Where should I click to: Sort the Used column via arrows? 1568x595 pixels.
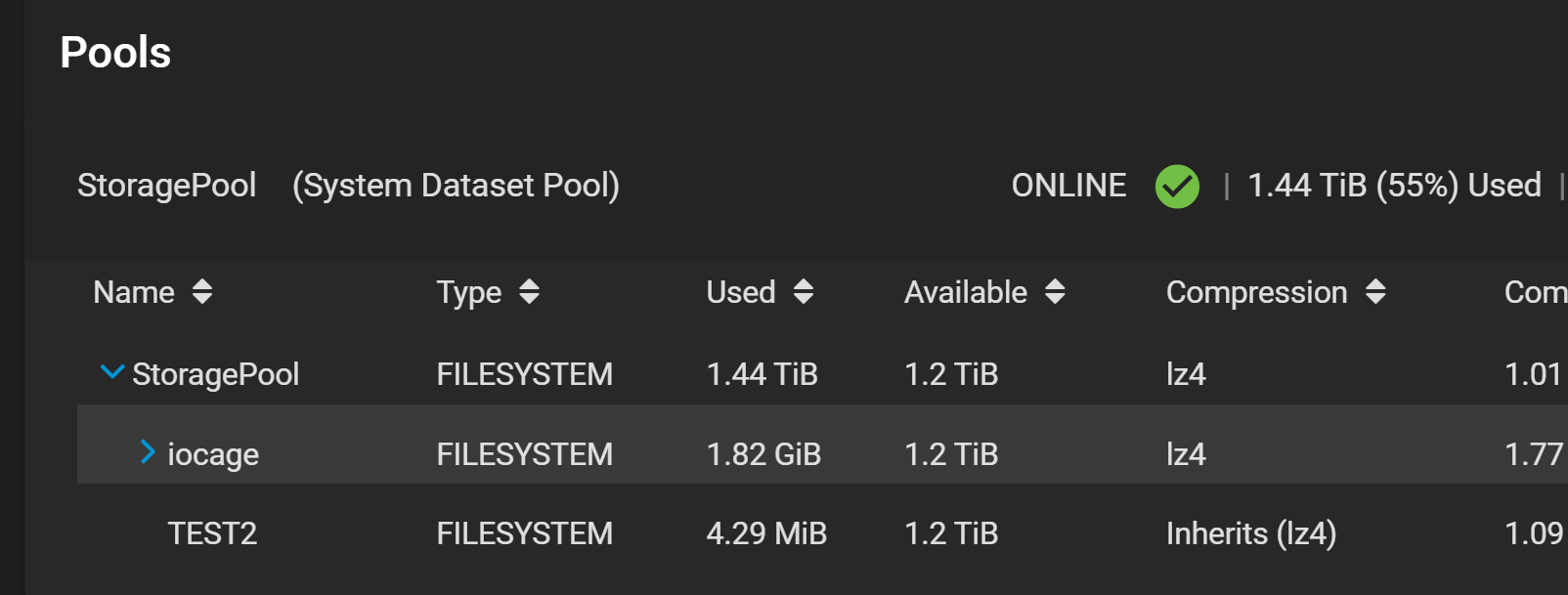pos(804,291)
